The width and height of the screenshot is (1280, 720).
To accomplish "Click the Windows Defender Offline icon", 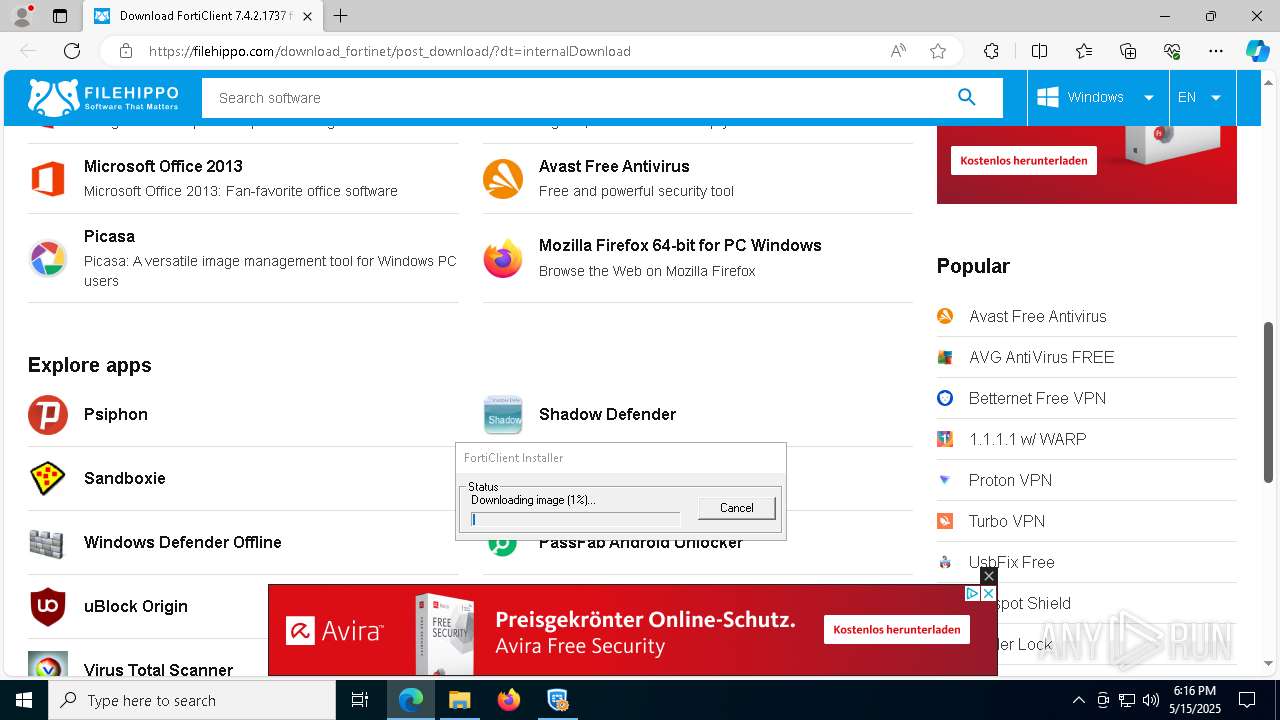I will pos(47,543).
